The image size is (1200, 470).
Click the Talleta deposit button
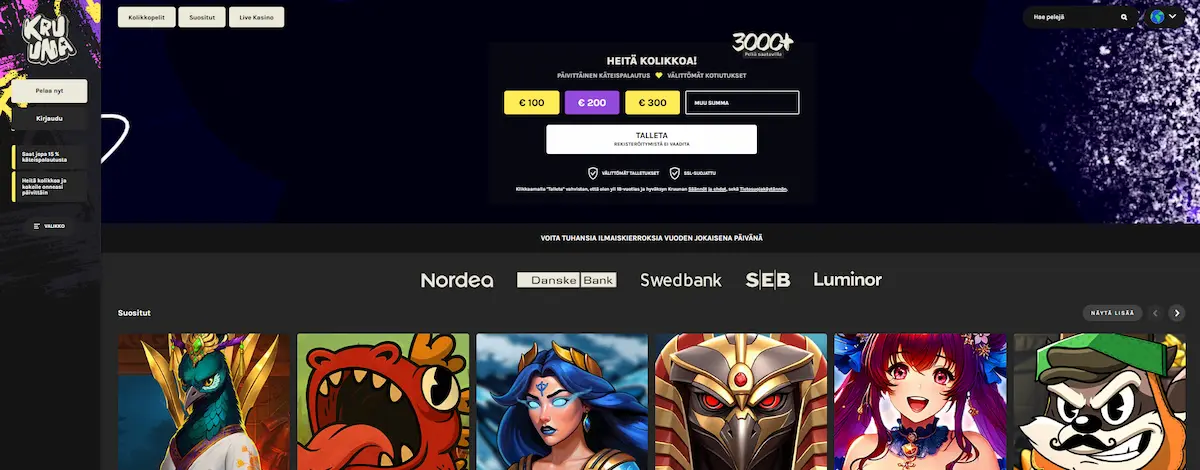(x=651, y=139)
